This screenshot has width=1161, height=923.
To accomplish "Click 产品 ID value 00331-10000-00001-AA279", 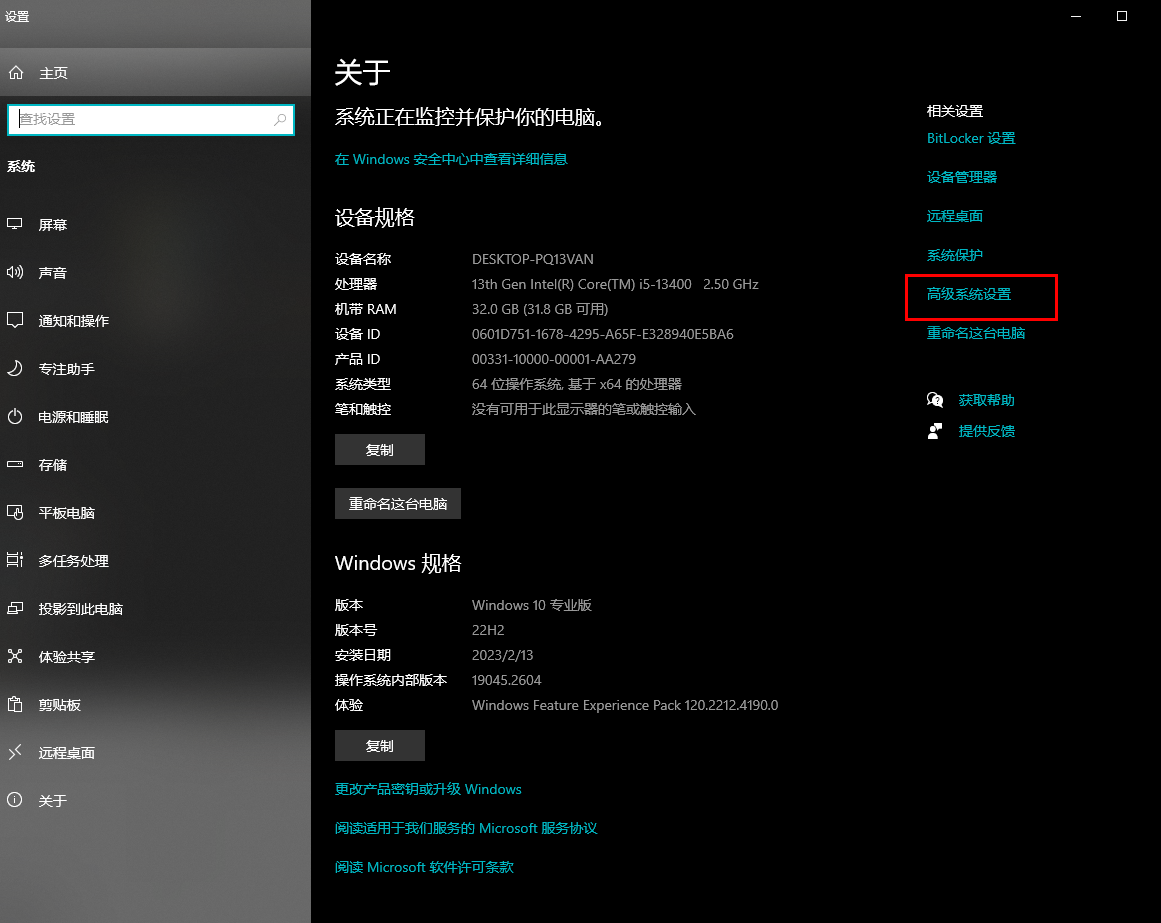I will [x=554, y=359].
